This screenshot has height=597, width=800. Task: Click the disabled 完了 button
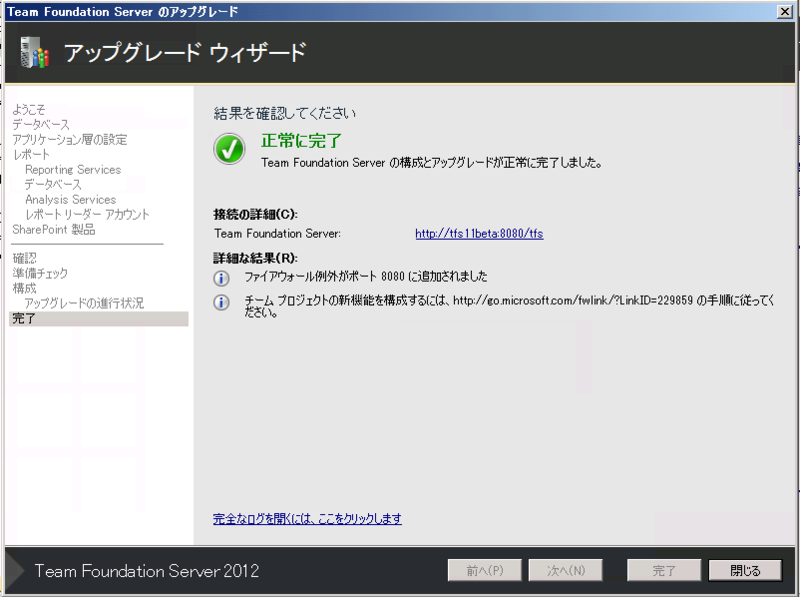click(664, 570)
